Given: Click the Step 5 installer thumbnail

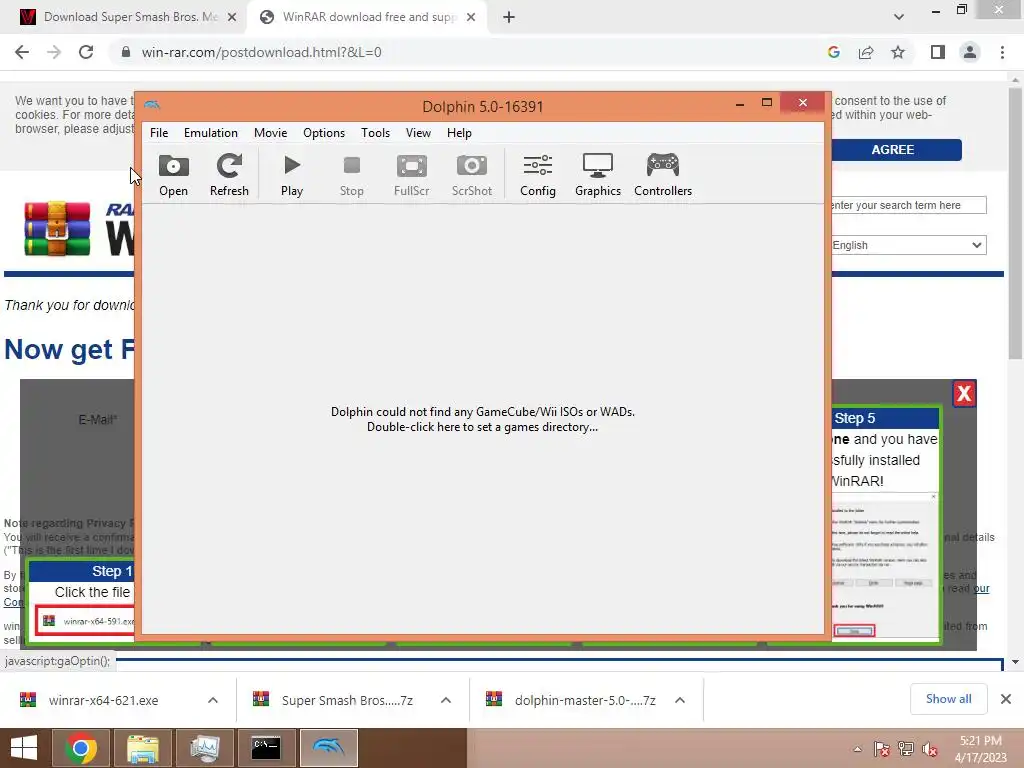Looking at the screenshot, I should 884,567.
